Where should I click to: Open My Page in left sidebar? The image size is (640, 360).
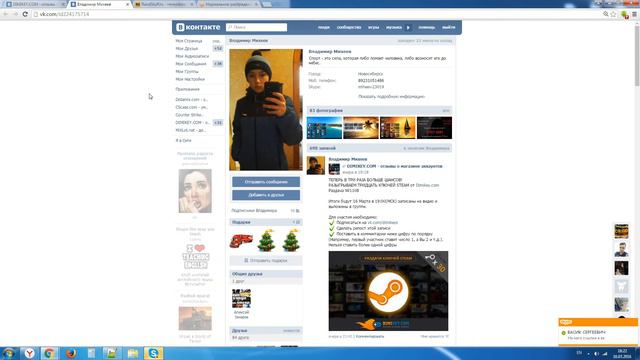[189, 41]
